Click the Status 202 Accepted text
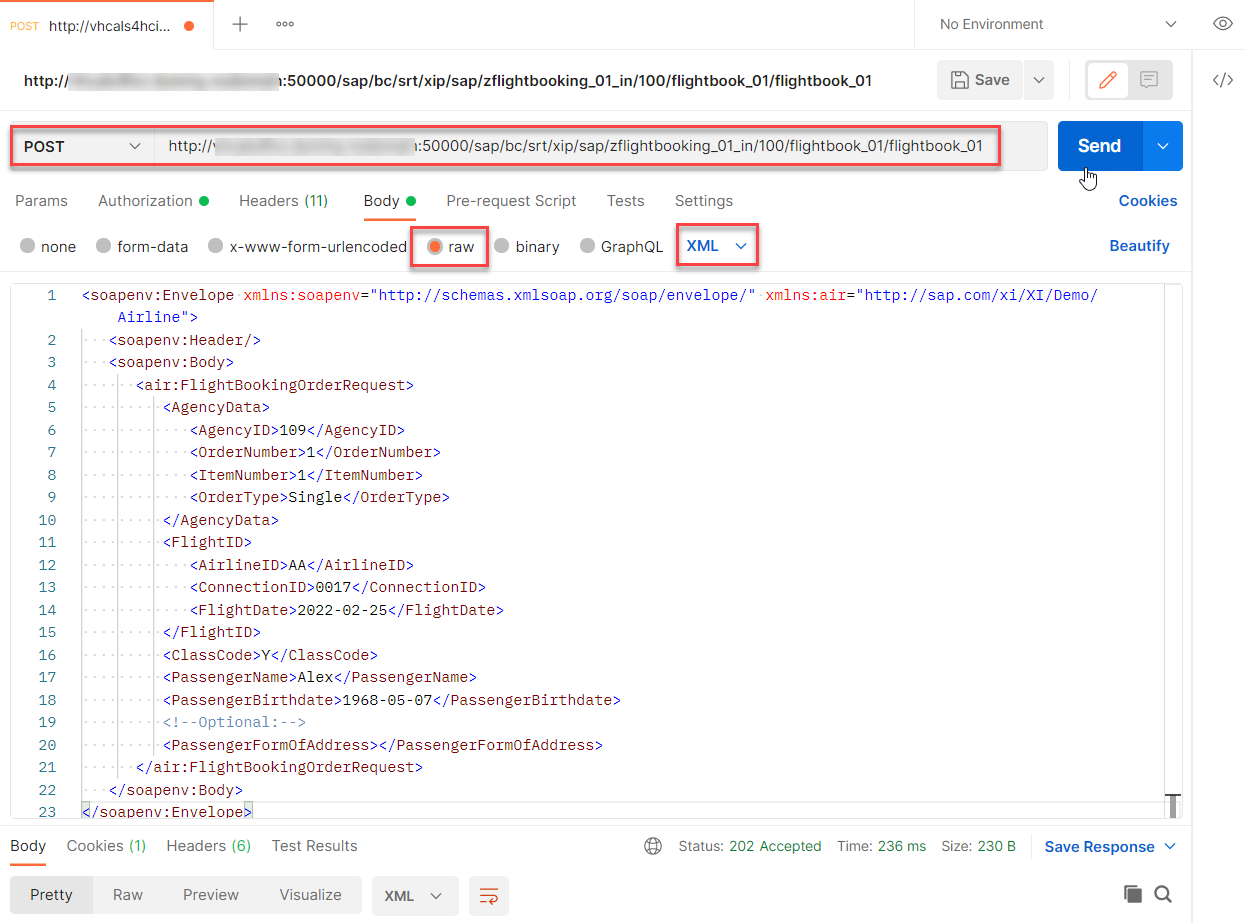 tap(750, 846)
